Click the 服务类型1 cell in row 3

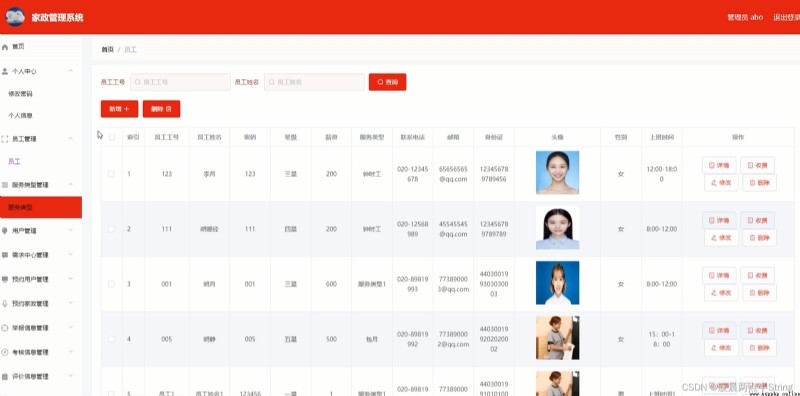pos(372,284)
